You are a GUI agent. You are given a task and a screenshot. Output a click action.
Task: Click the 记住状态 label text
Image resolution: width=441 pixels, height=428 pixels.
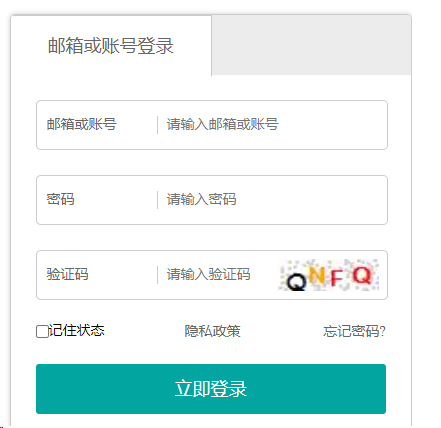tap(77, 330)
